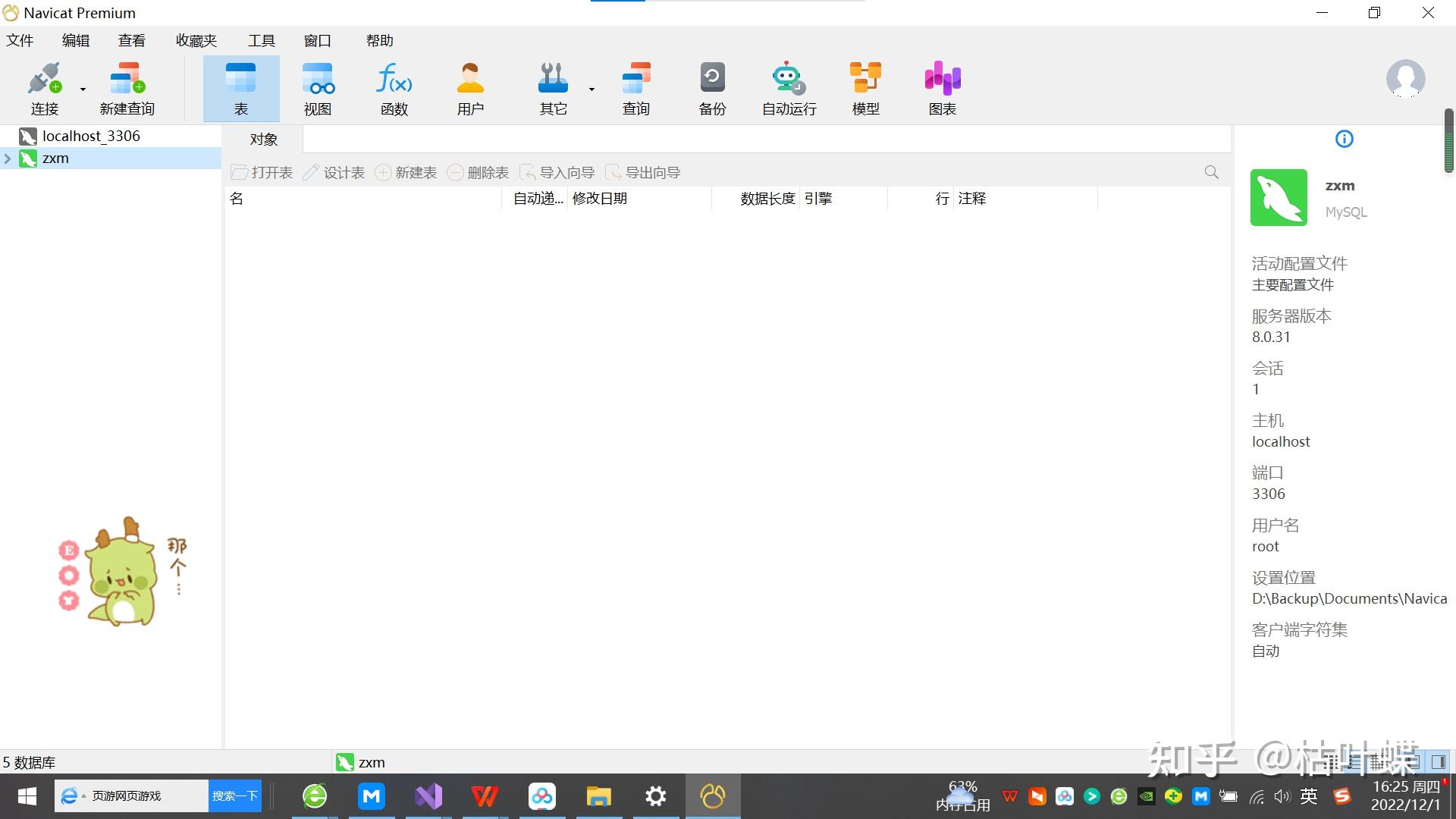The image size is (1456, 819).
Task: Click the 导出向导 button
Action: [x=642, y=173]
